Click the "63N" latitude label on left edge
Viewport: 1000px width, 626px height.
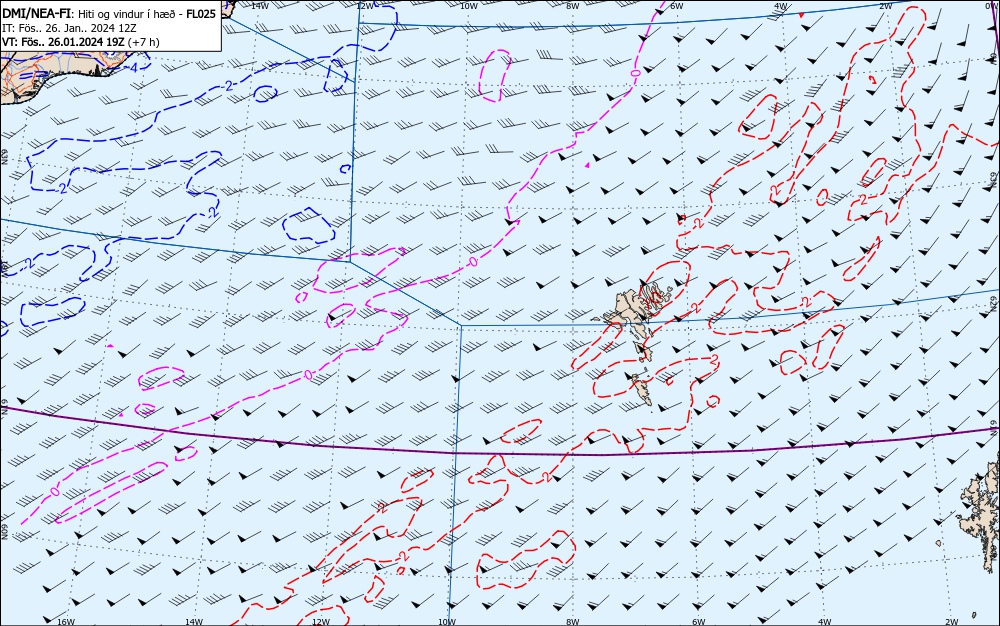click(x=4, y=157)
